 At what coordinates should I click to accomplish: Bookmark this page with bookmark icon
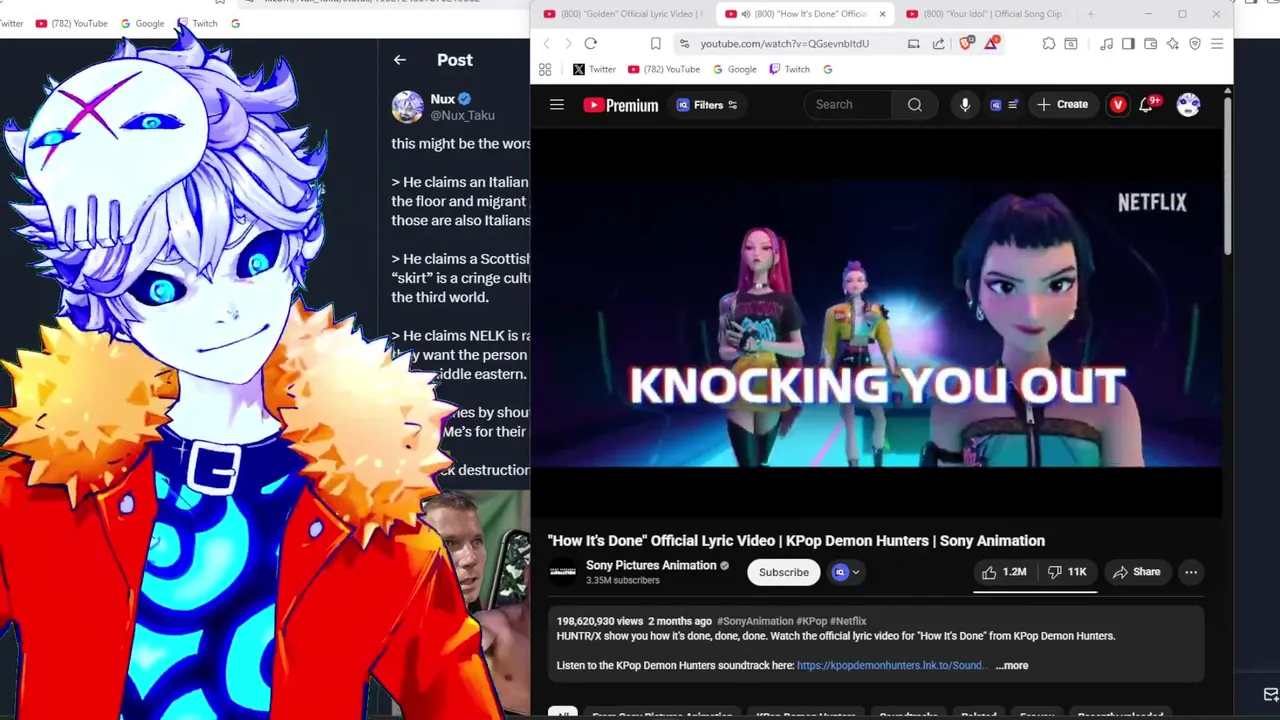655,44
